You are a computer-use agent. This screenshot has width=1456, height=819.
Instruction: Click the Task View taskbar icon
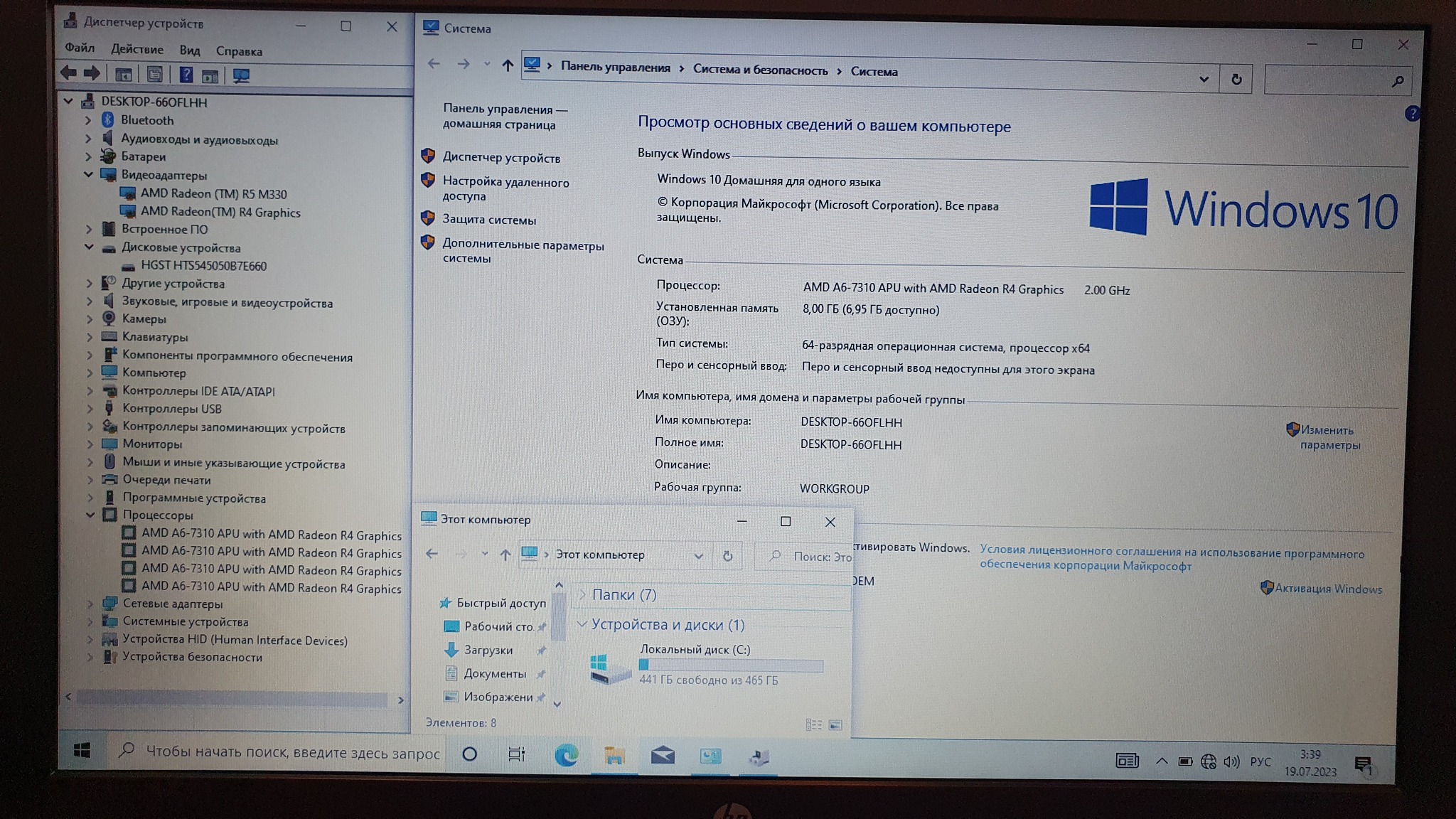(x=517, y=754)
